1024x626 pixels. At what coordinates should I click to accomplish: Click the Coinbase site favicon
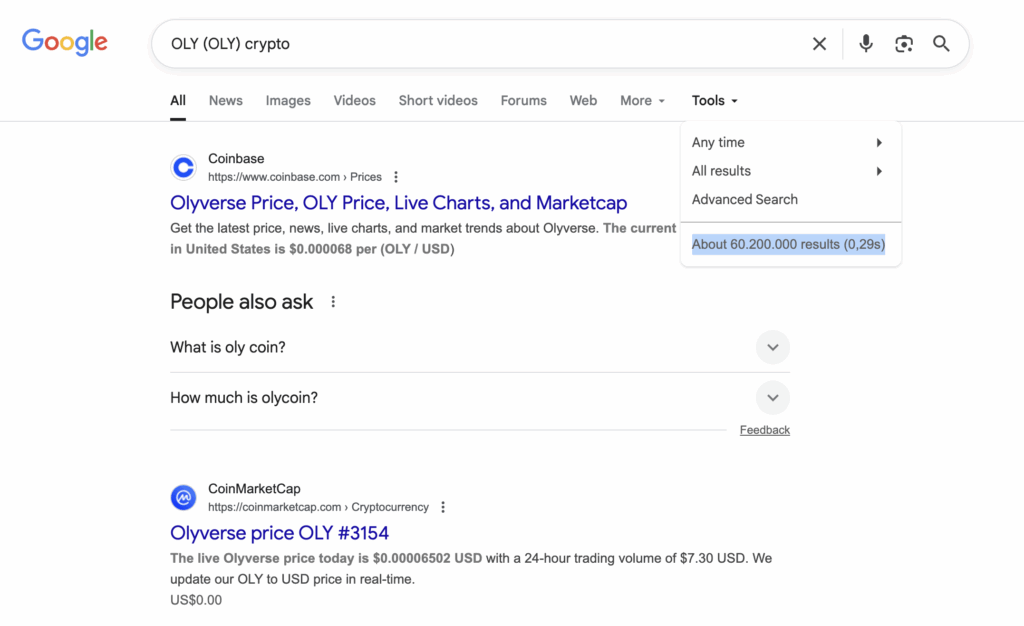pyautogui.click(x=183, y=167)
